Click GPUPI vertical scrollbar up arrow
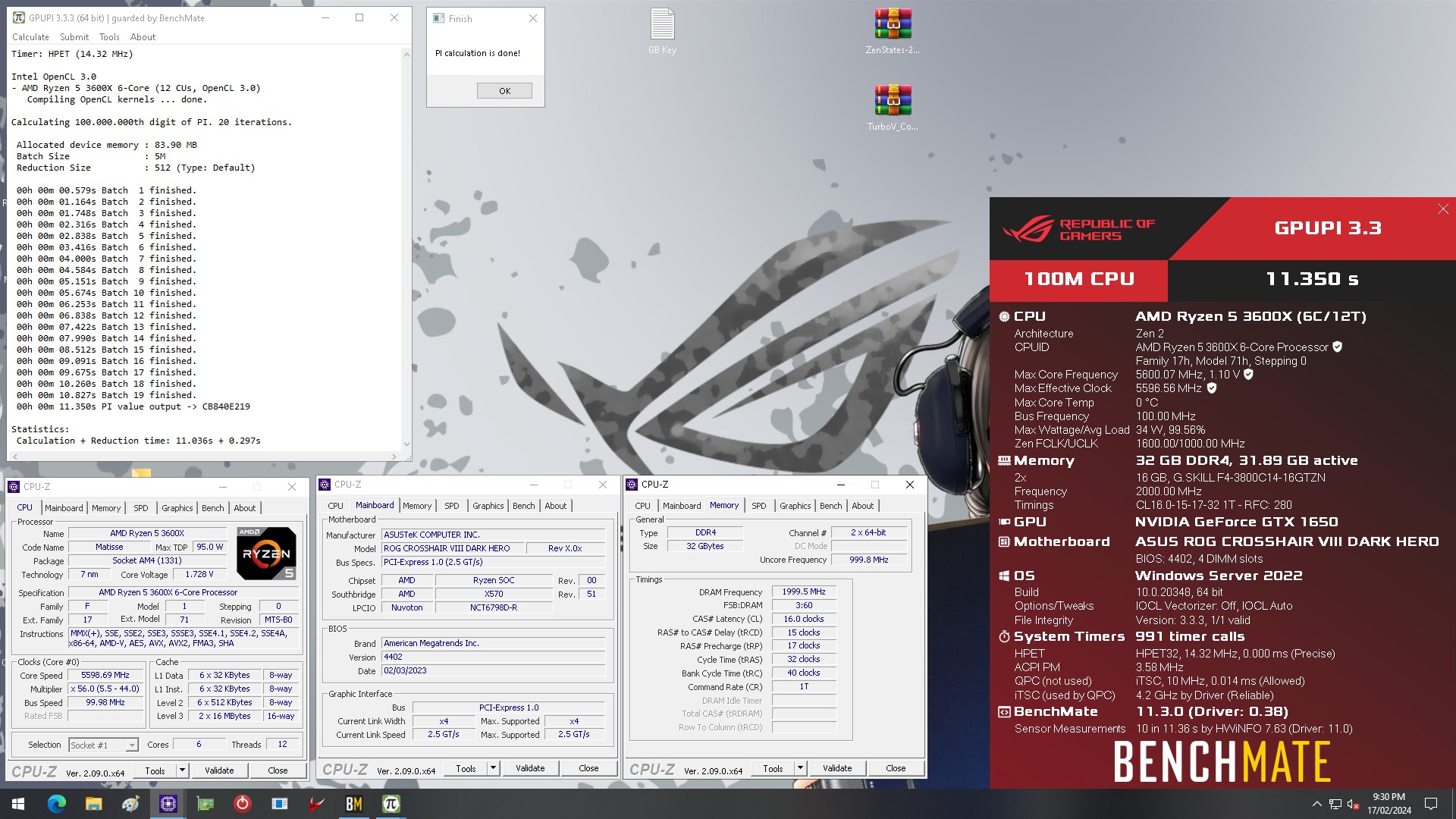Image resolution: width=1456 pixels, height=819 pixels. point(406,54)
